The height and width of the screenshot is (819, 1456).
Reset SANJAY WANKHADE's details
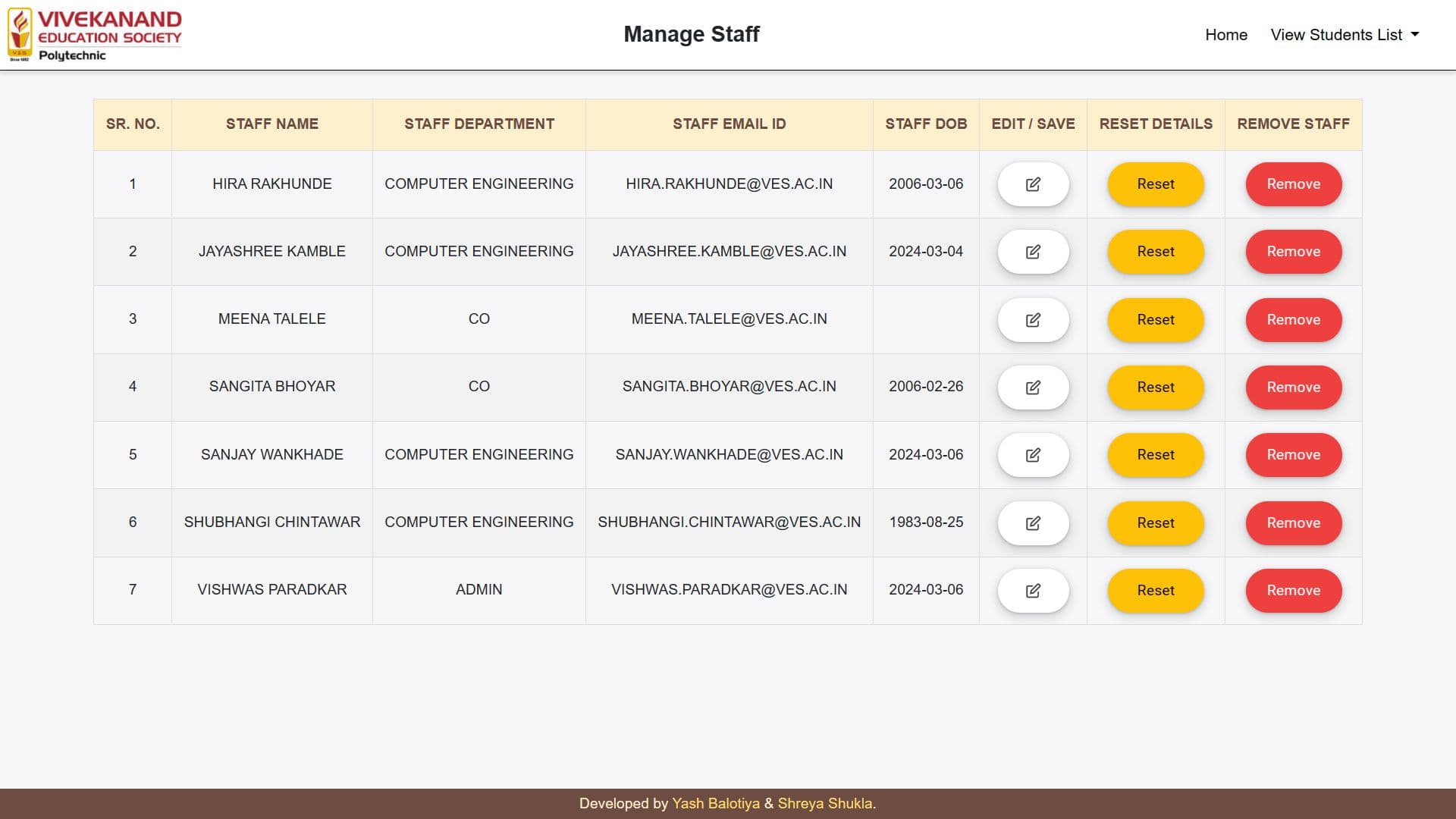[x=1155, y=455]
